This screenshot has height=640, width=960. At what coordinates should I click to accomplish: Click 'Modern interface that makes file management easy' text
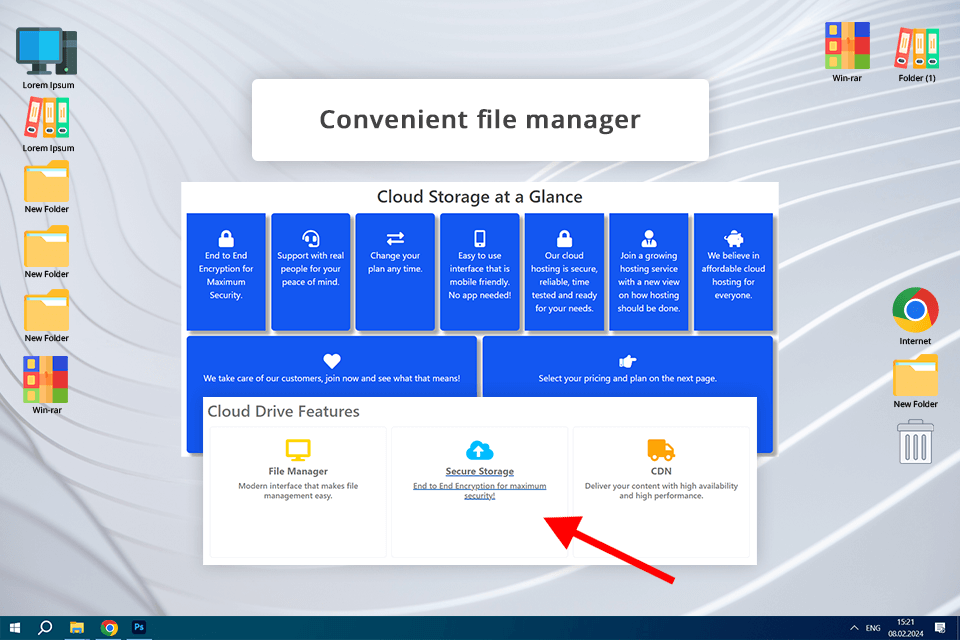tap(298, 491)
